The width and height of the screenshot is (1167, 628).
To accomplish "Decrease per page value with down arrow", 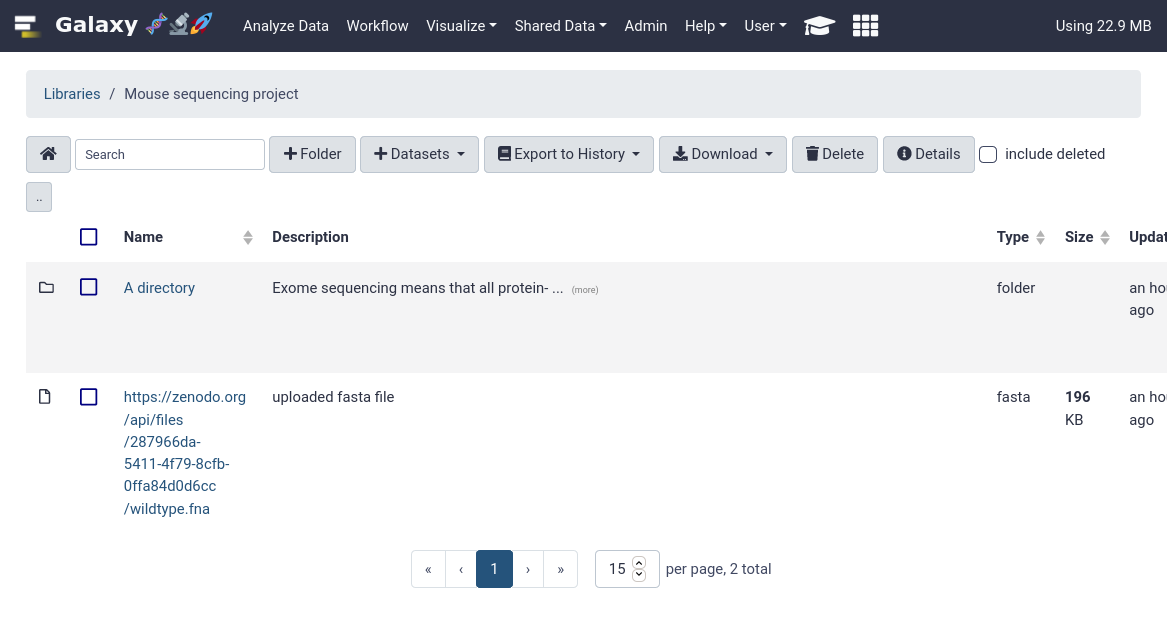I will [639, 575].
